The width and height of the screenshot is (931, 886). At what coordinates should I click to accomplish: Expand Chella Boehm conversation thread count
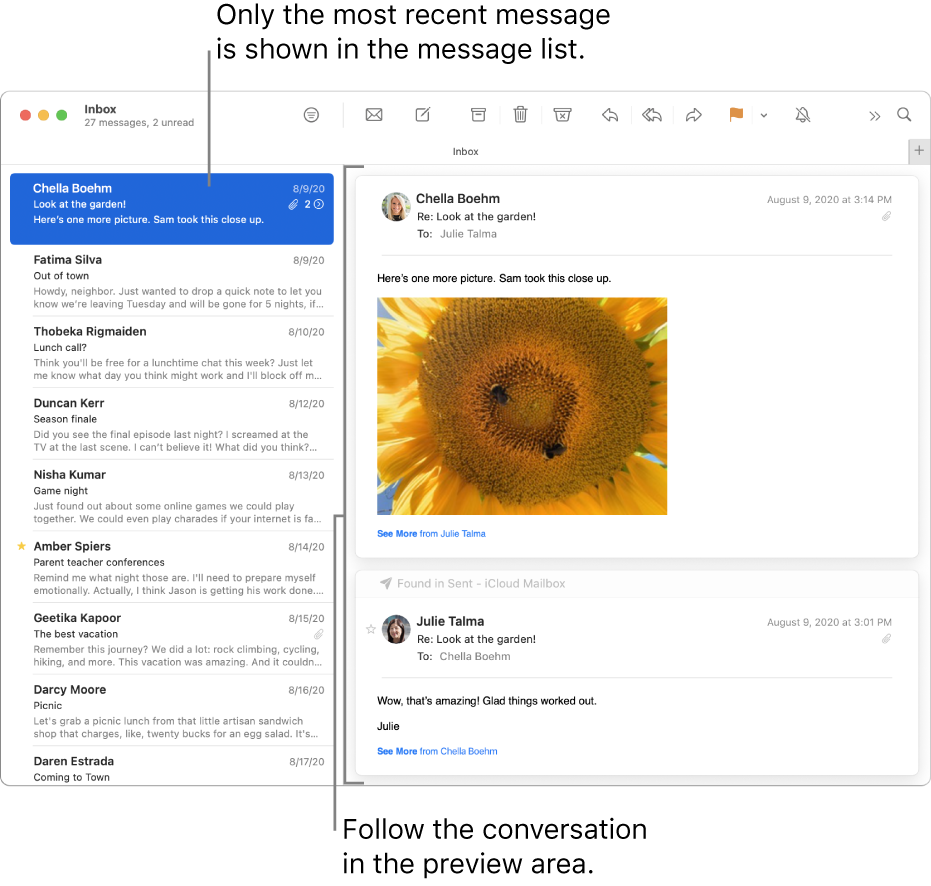[x=315, y=204]
